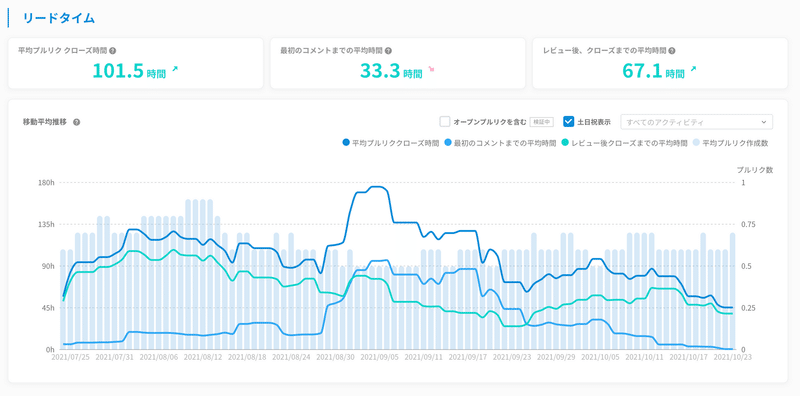Enable the オープンプルリクを含む checkbox
Screen dimensions: 800x396
(x=444, y=122)
